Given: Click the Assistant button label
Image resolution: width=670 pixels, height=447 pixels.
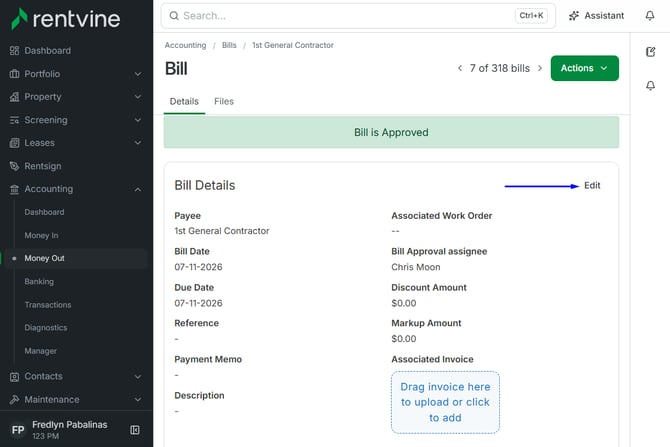Looking at the screenshot, I should click(604, 16).
